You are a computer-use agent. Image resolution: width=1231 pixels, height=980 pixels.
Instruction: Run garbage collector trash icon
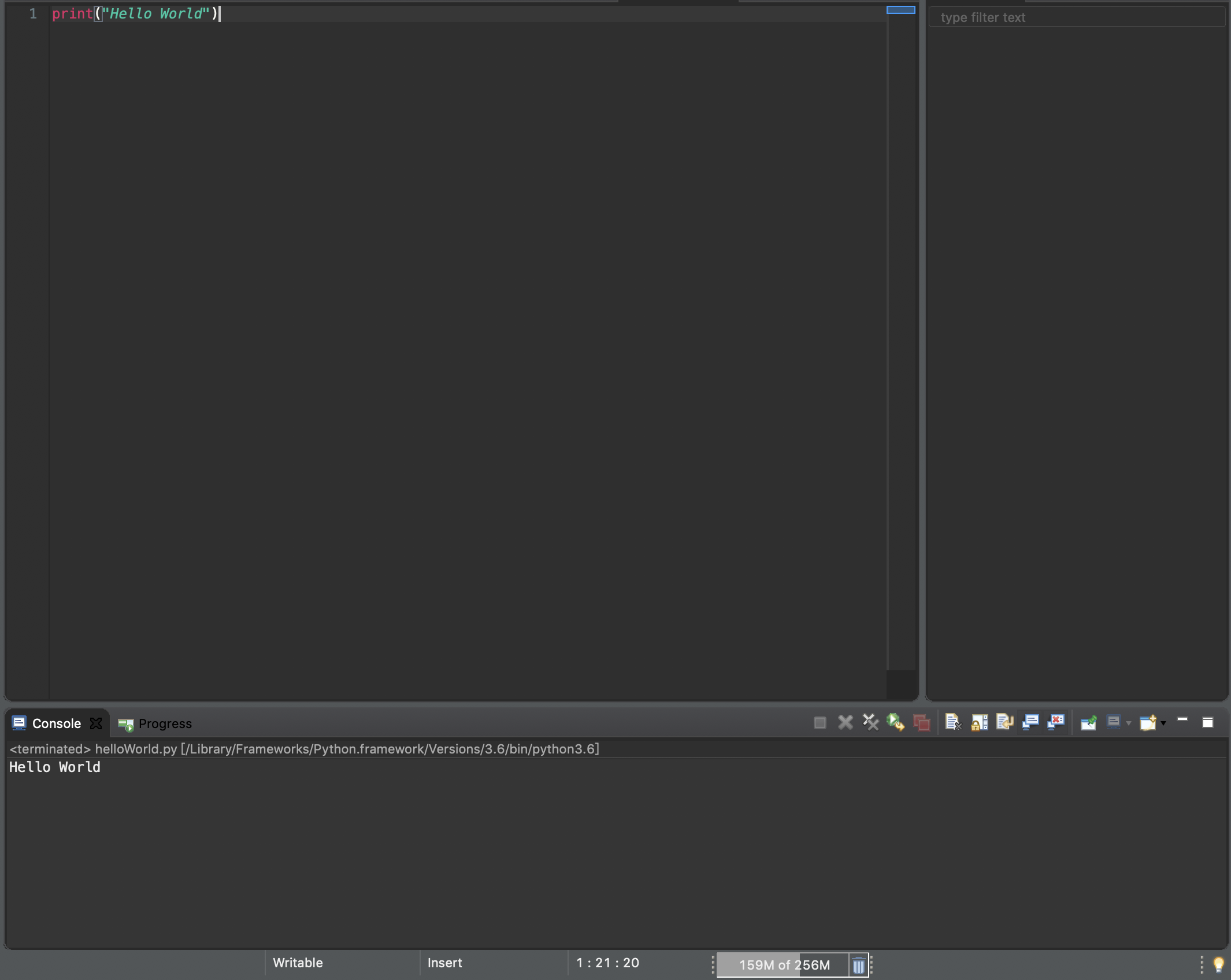(858, 966)
